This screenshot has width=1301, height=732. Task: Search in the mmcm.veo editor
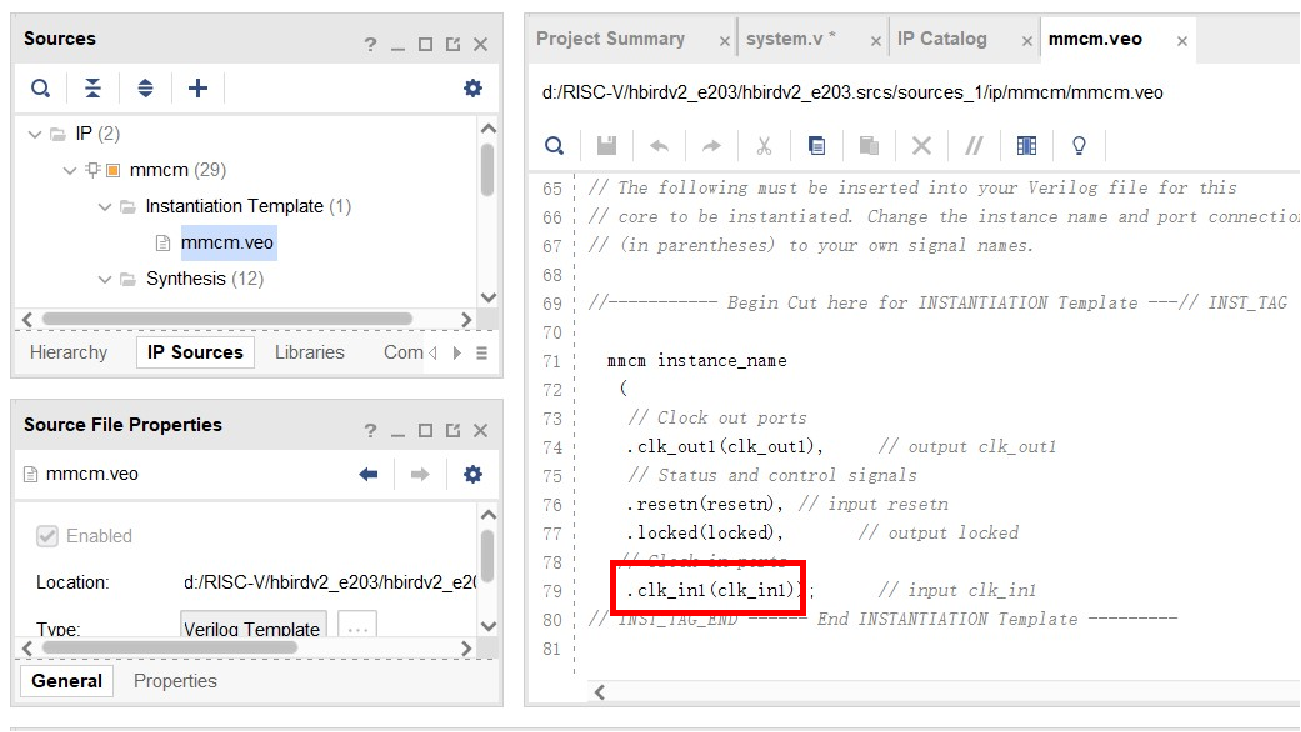tap(553, 146)
